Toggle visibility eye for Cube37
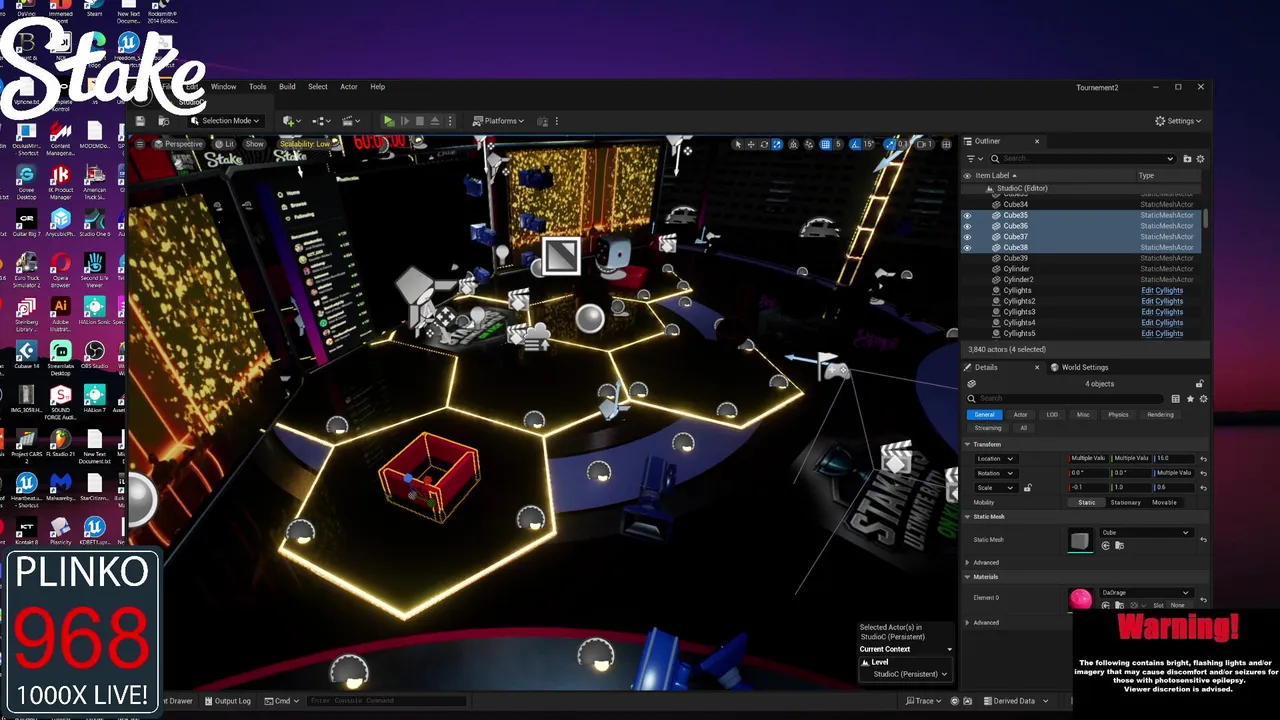 pyautogui.click(x=967, y=237)
